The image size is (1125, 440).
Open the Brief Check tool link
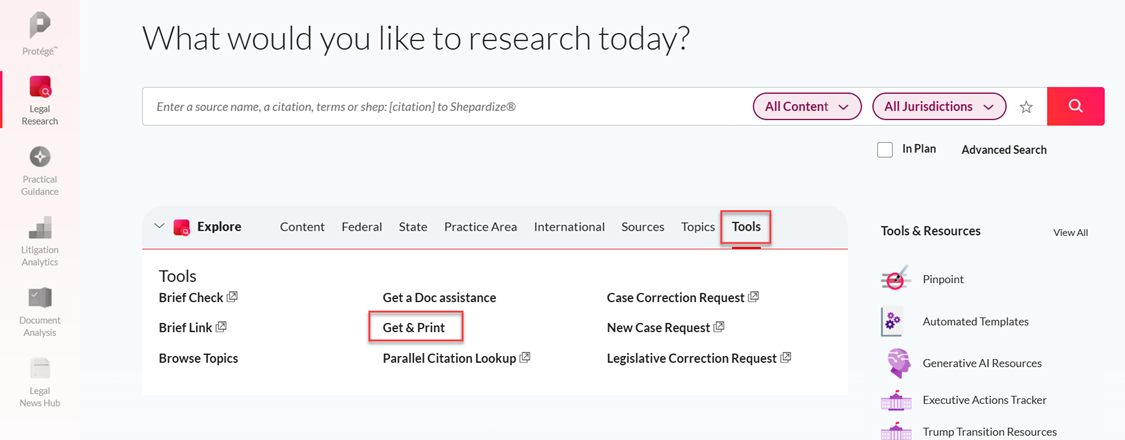pos(192,298)
